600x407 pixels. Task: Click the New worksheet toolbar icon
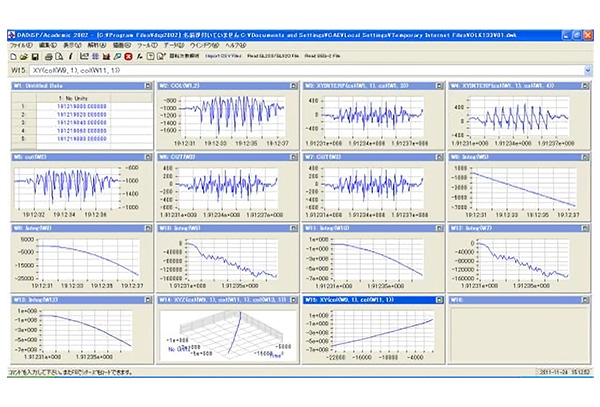[13, 56]
